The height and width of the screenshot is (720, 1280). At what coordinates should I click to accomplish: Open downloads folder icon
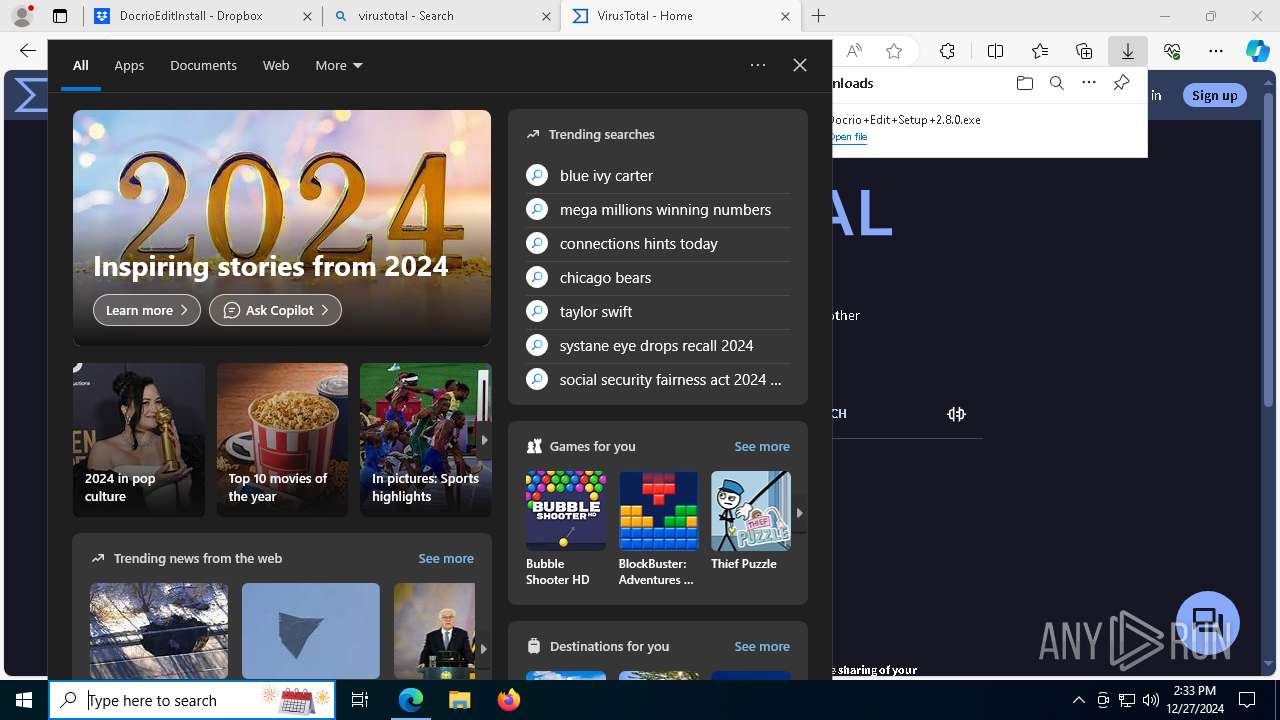[x=1024, y=83]
